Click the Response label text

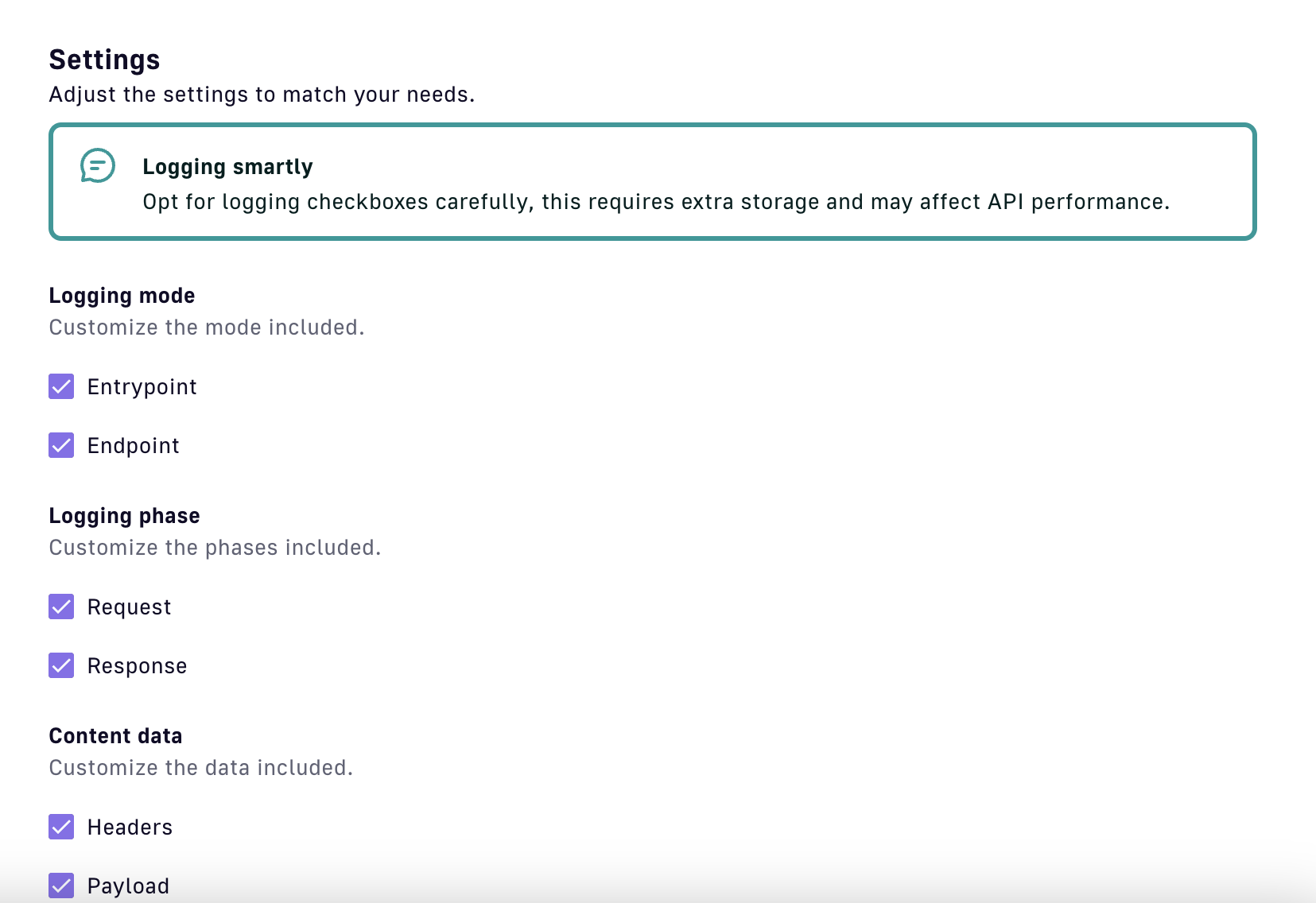point(137,666)
